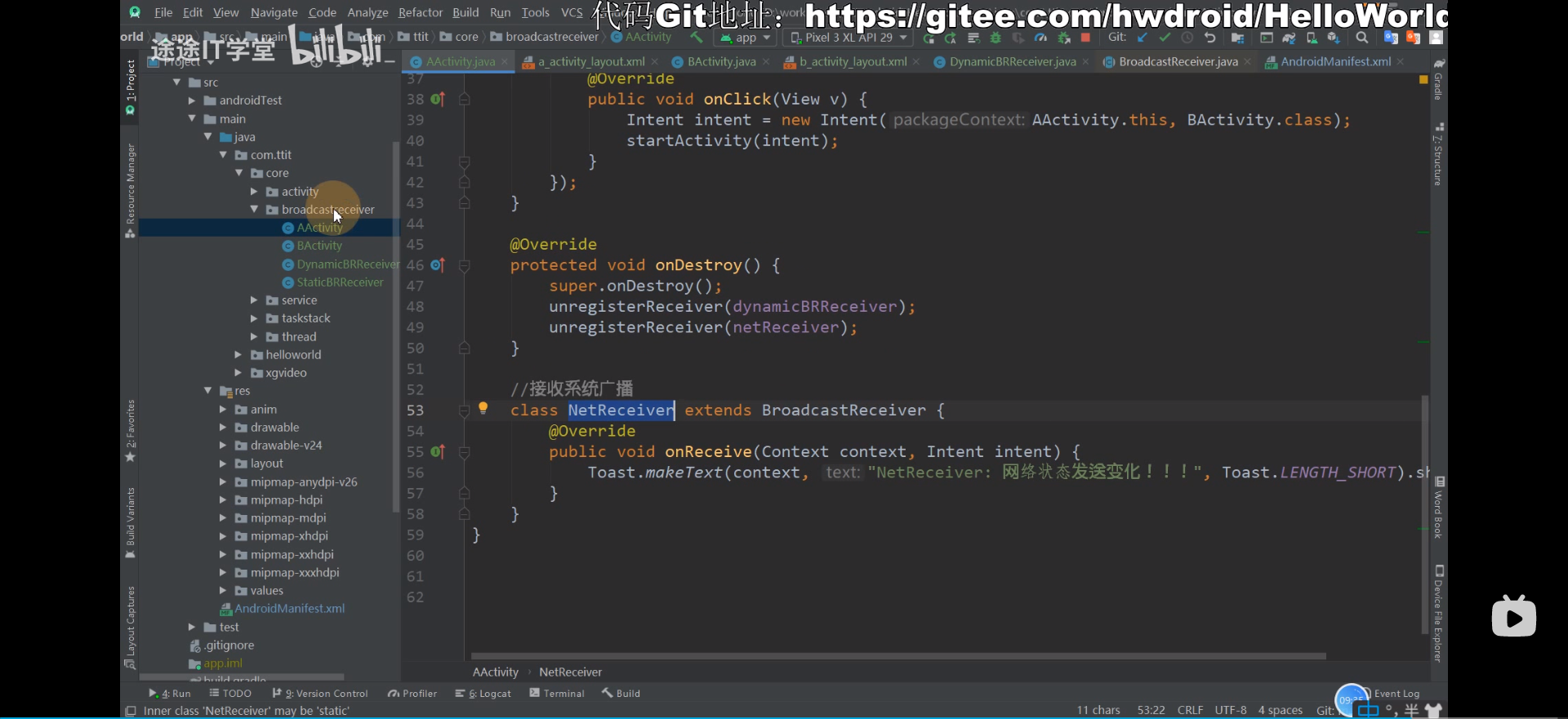Click the Profile app gauge icon
This screenshot has width=1568, height=719.
[1040, 38]
